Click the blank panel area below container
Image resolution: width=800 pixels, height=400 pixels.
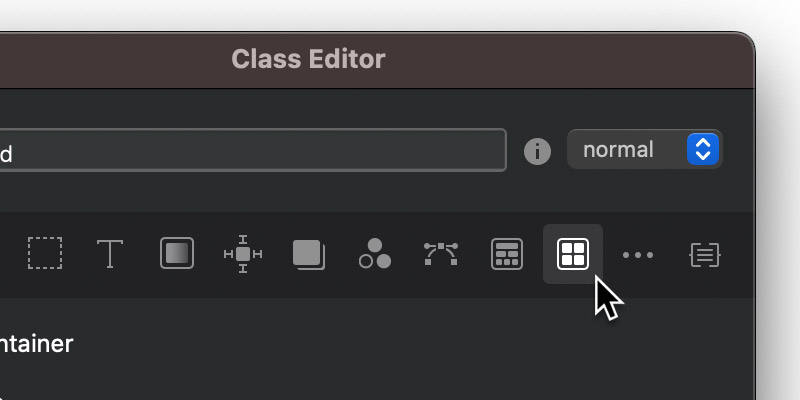click(x=377, y=382)
